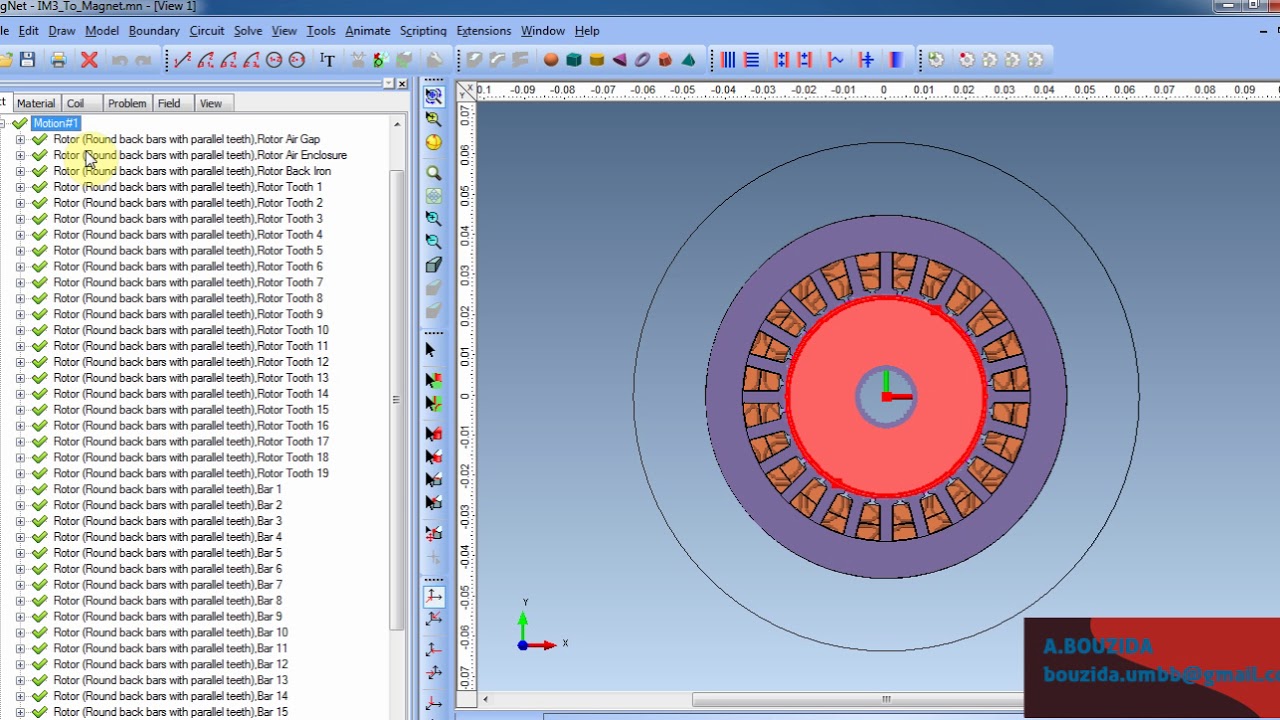The image size is (1280, 720).
Task: Select the Motion#1 tree item
Action: tap(55, 123)
